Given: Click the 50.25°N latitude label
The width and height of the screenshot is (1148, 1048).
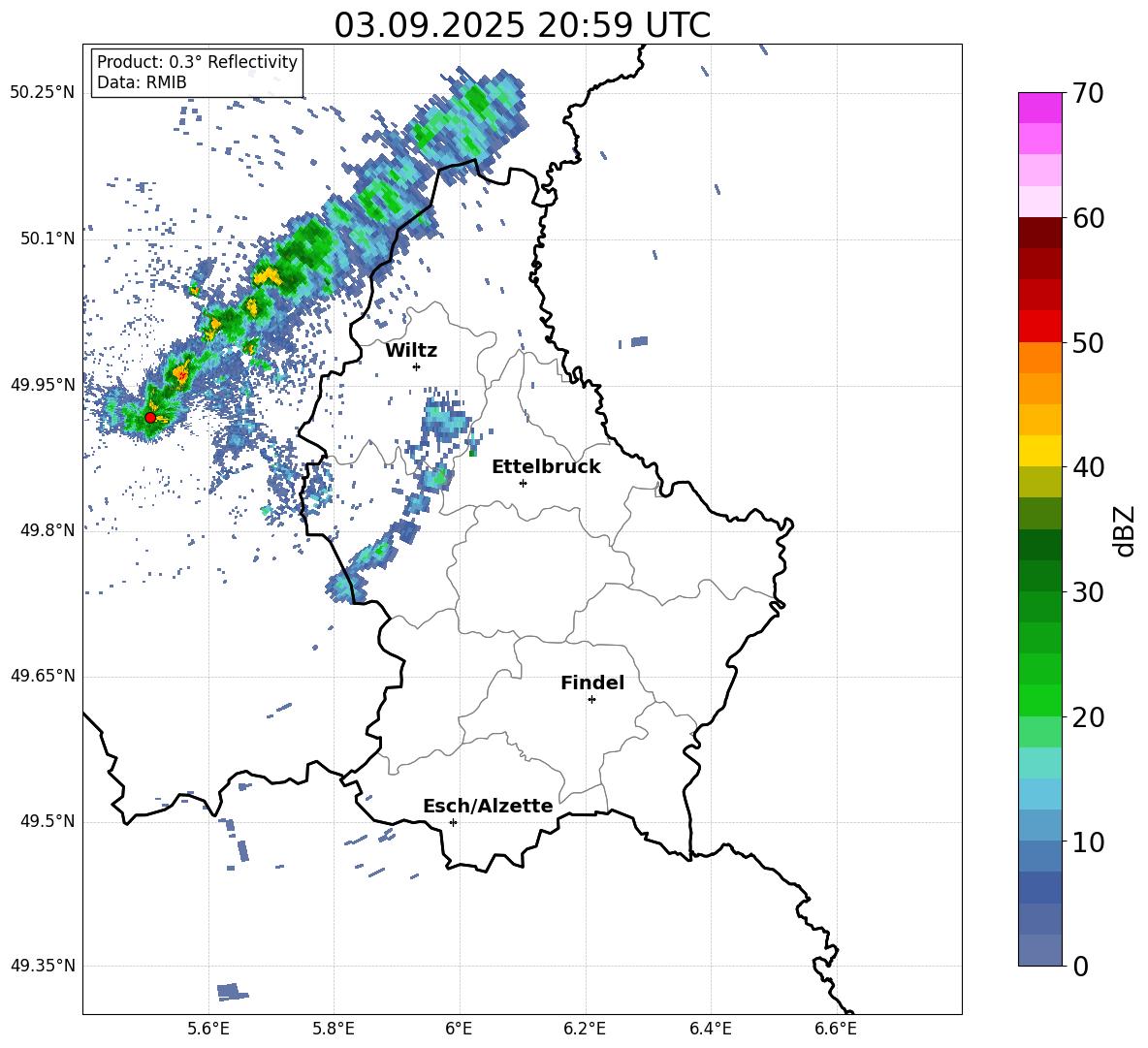Looking at the screenshot, I should coord(43,93).
